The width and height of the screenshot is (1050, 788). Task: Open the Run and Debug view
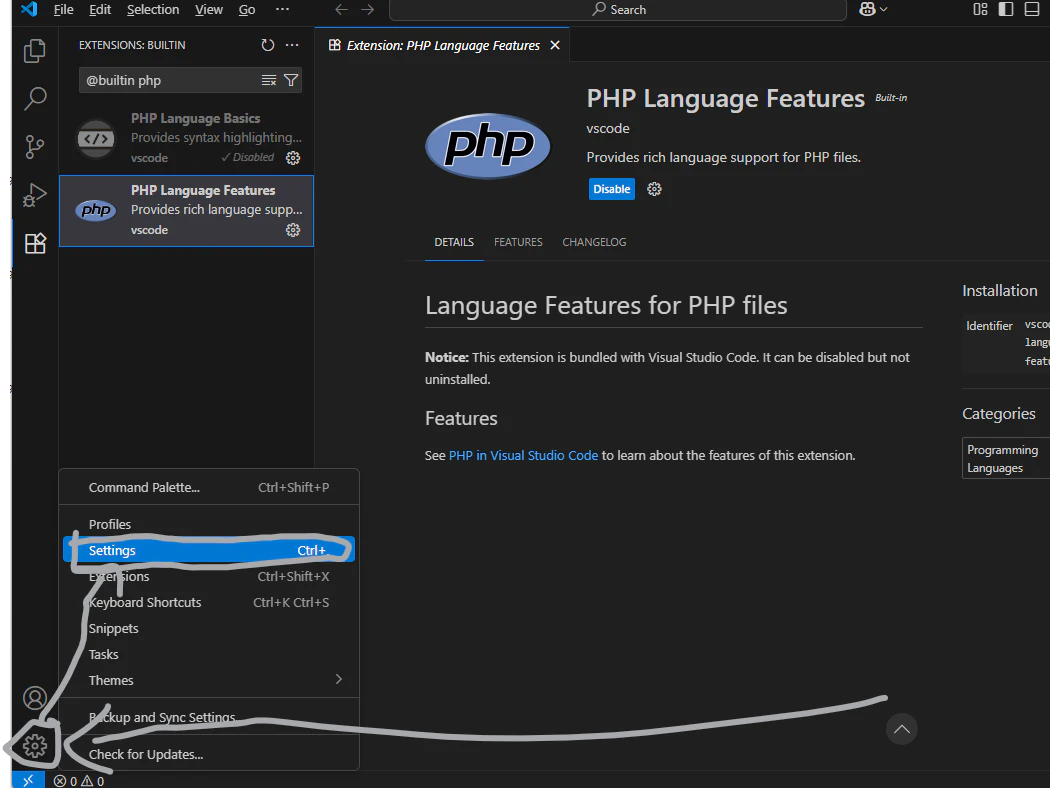pos(34,195)
